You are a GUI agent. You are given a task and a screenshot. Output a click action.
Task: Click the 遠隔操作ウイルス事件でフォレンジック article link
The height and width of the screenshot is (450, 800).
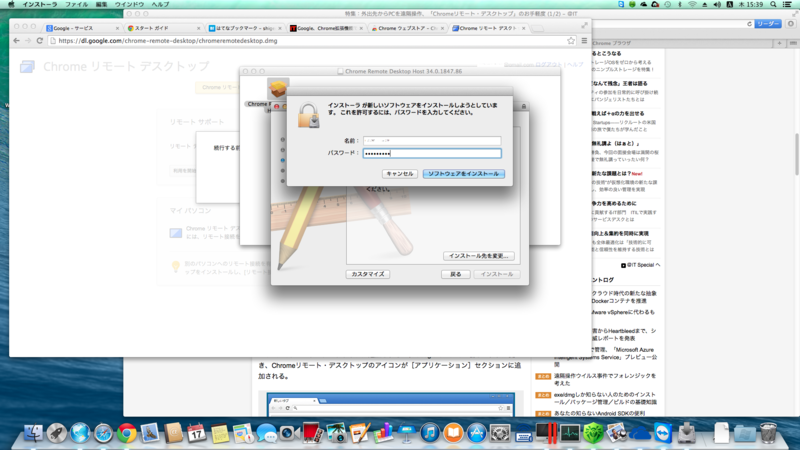pyautogui.click(x=605, y=379)
